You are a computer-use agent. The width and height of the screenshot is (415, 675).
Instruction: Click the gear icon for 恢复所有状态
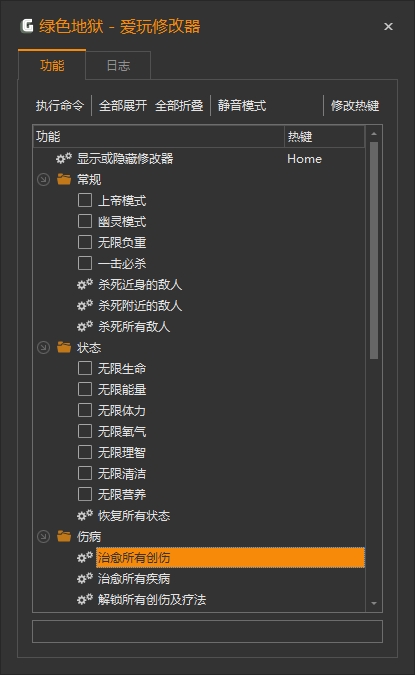(x=85, y=515)
